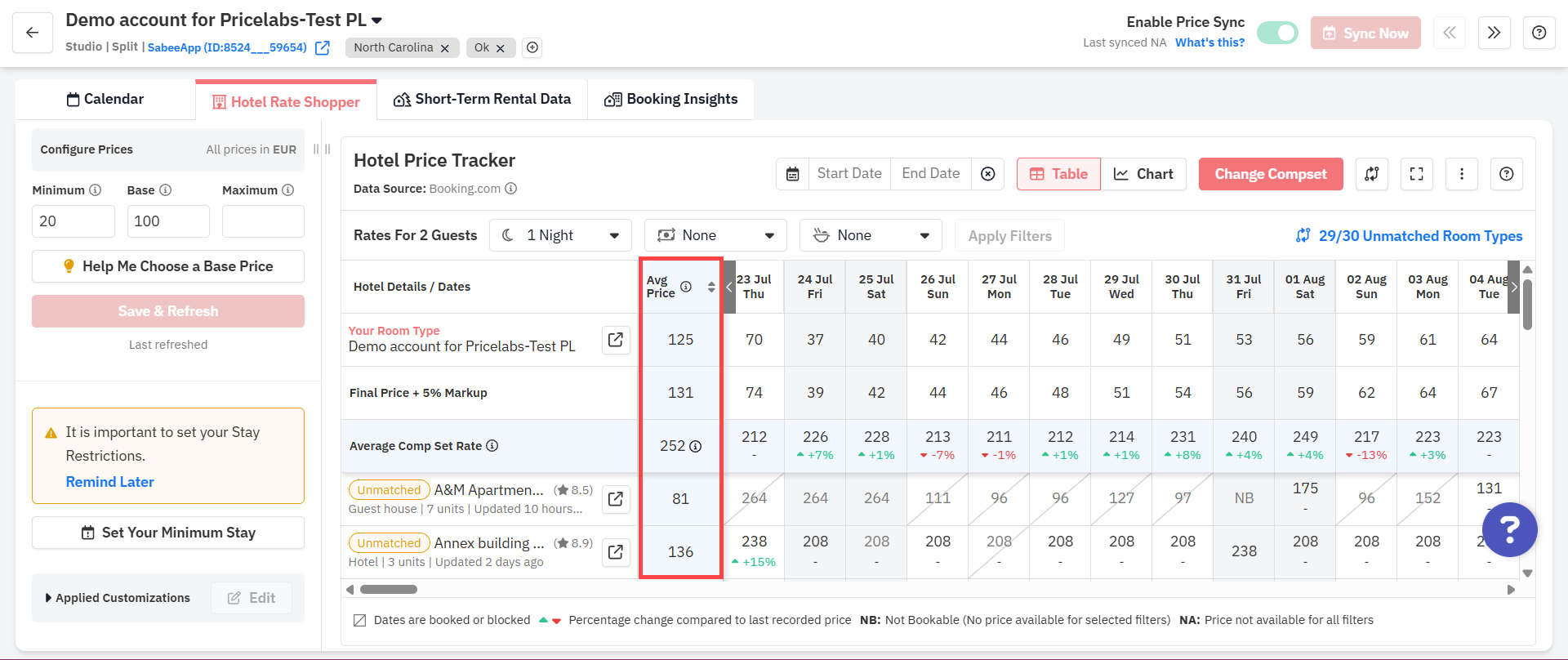The height and width of the screenshot is (660, 1568).
Task: Click the 252 average price info icon
Action: click(x=696, y=447)
